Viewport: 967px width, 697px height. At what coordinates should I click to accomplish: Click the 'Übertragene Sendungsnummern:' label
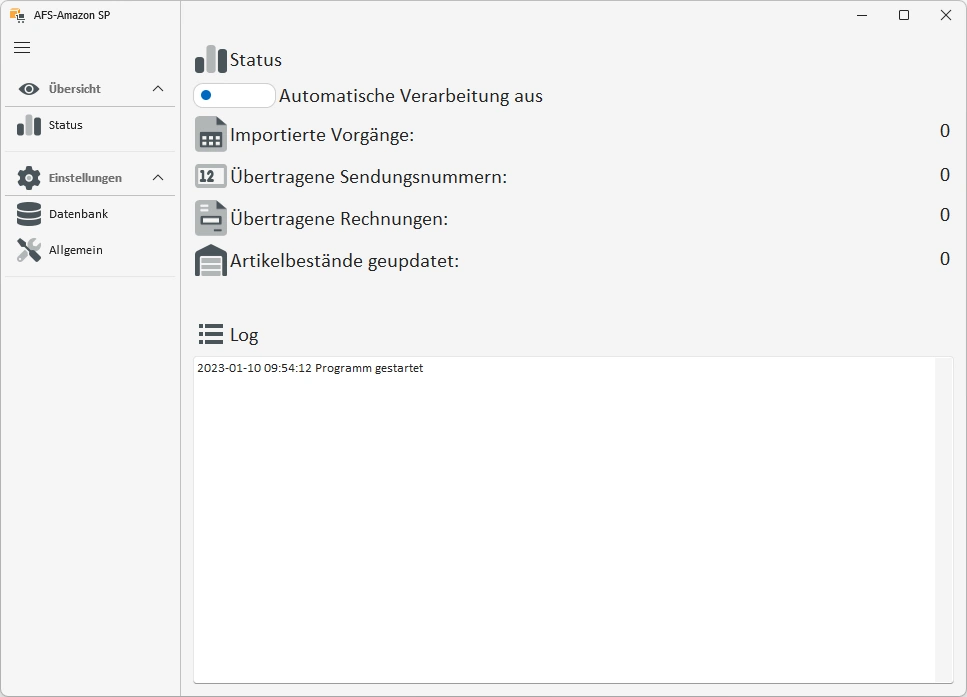click(369, 177)
